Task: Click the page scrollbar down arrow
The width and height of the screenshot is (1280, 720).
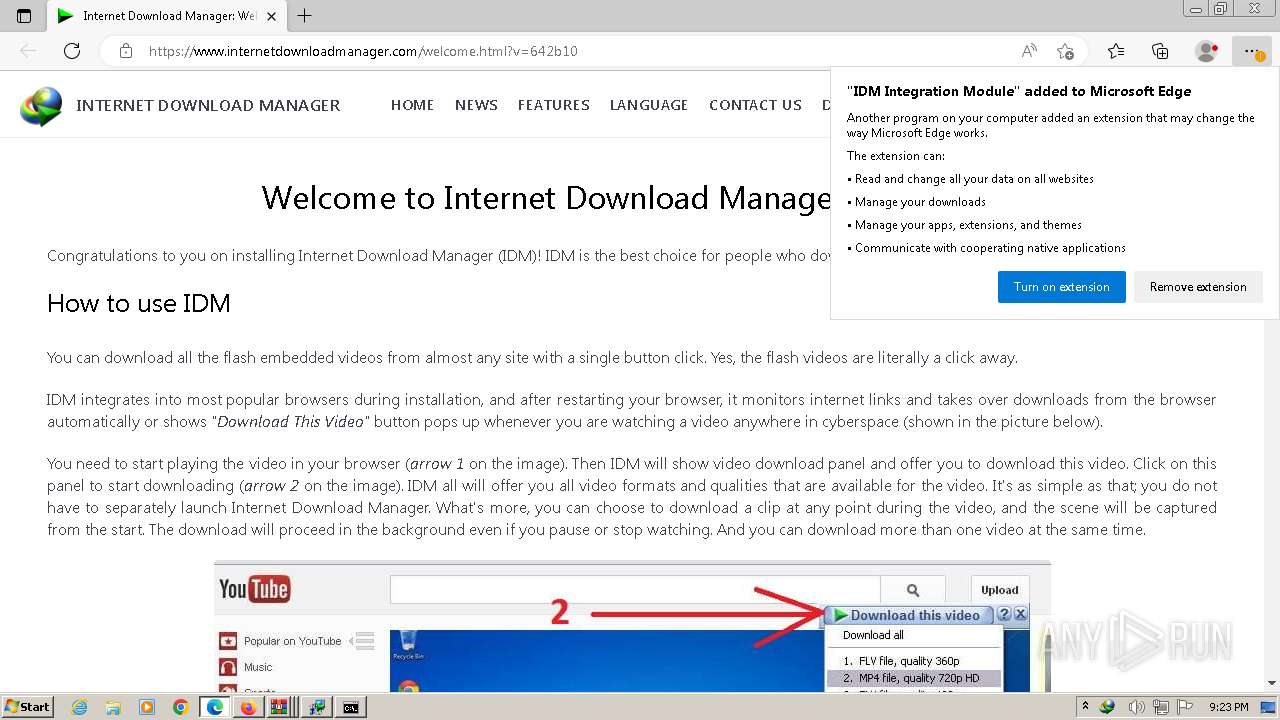Action: 1272,683
